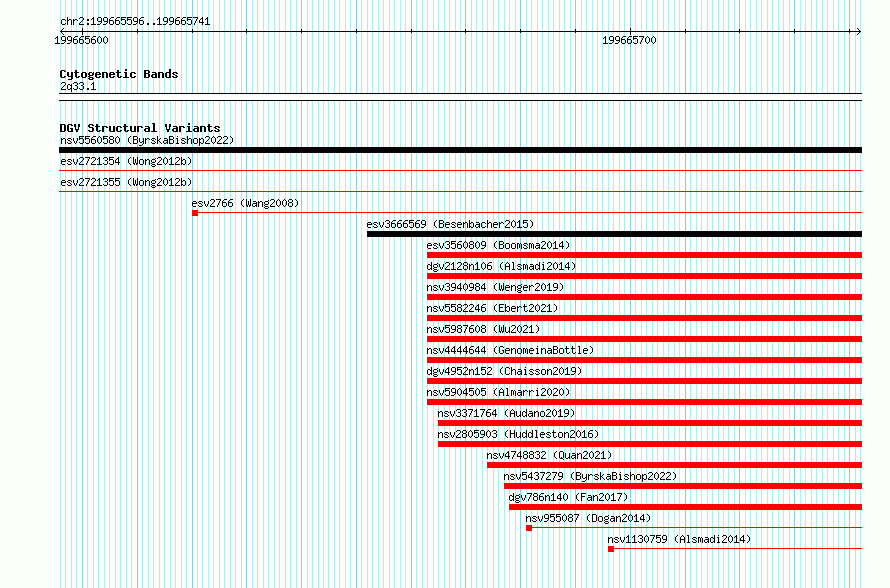Open the esv2721355 (Wong2012b) variant label
Viewport: 890px width, 588px height.
[x=126, y=182]
